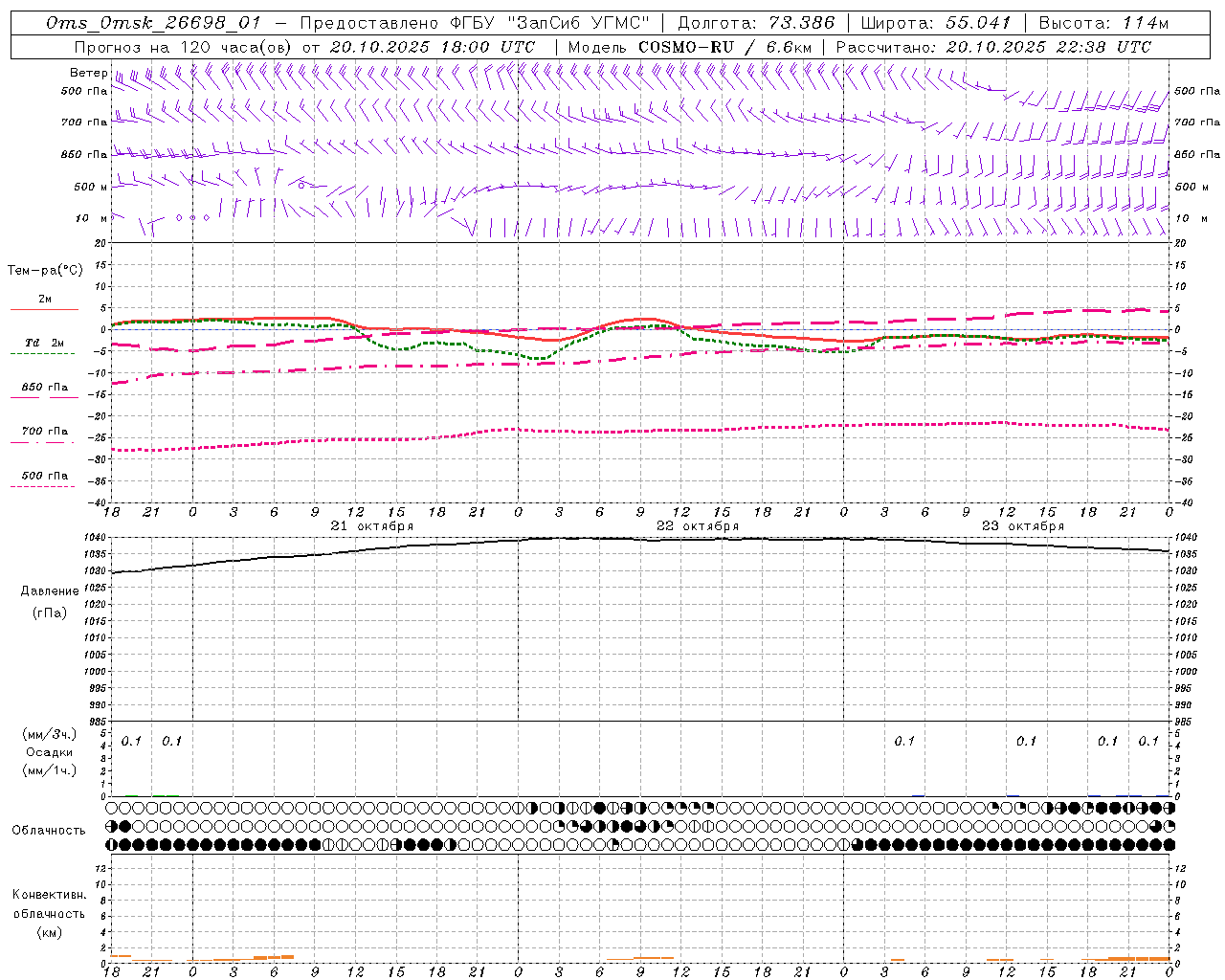Screen dimensions: 1225x980
Task: Select the Td 2м dew point legend entry
Action: [44, 347]
